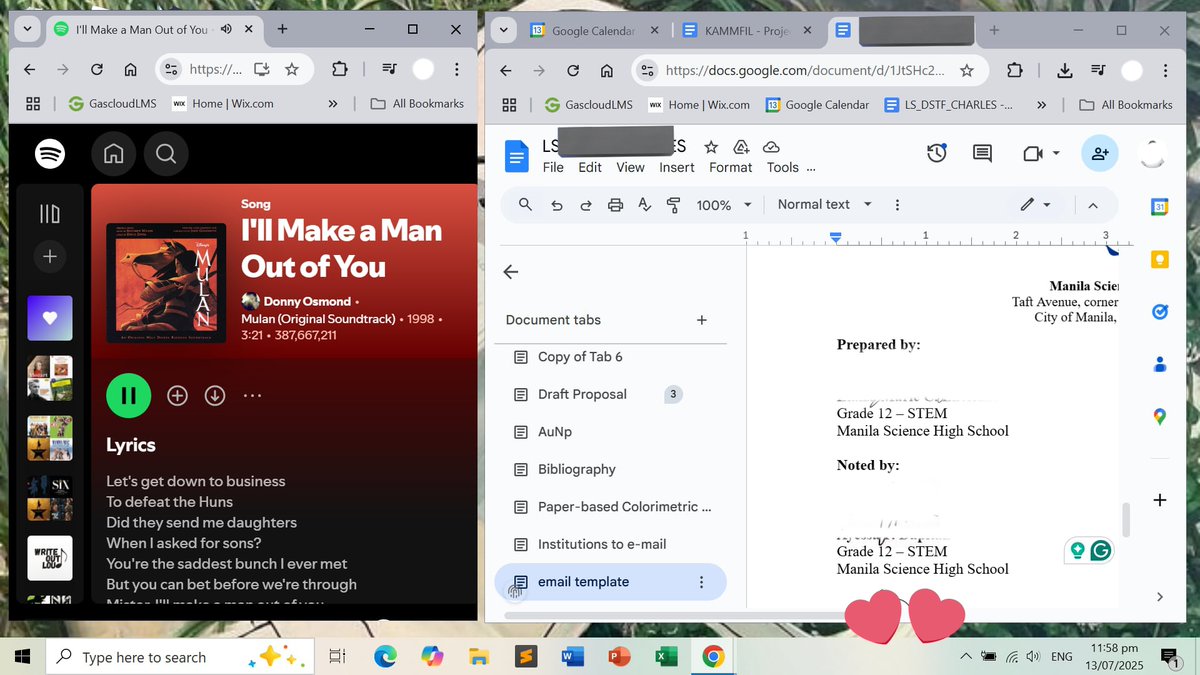Mute the Spotify tab audio icon
The image size is (1200, 675).
(226, 29)
